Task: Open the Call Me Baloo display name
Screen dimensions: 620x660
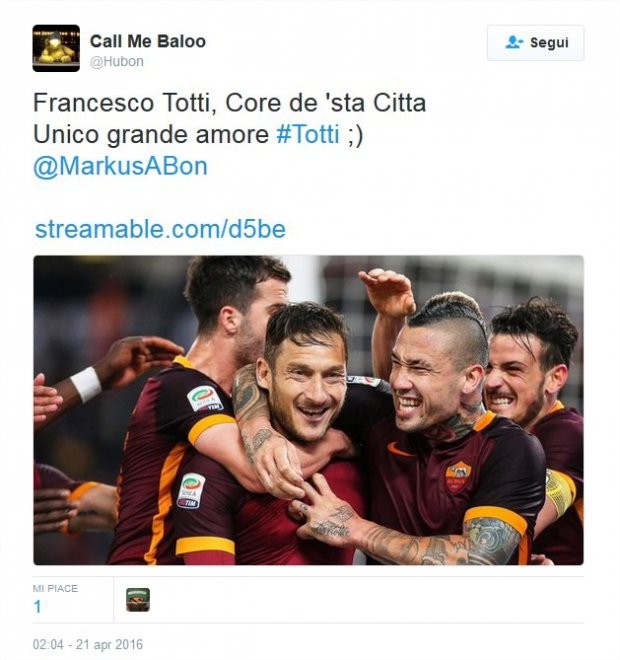Action: click(148, 41)
